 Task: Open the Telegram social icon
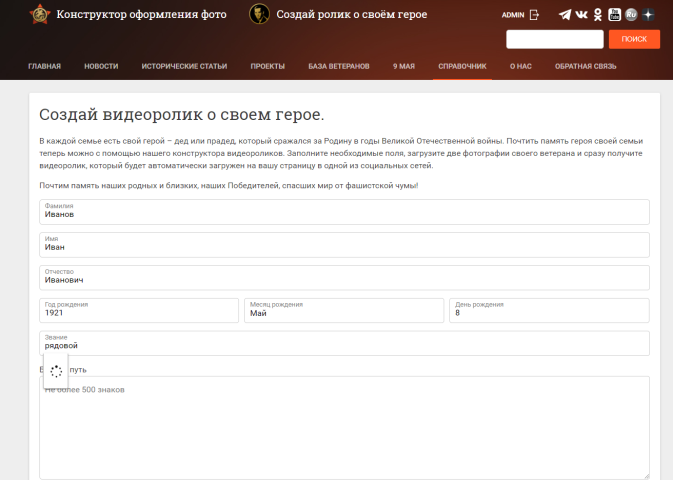[x=565, y=15]
